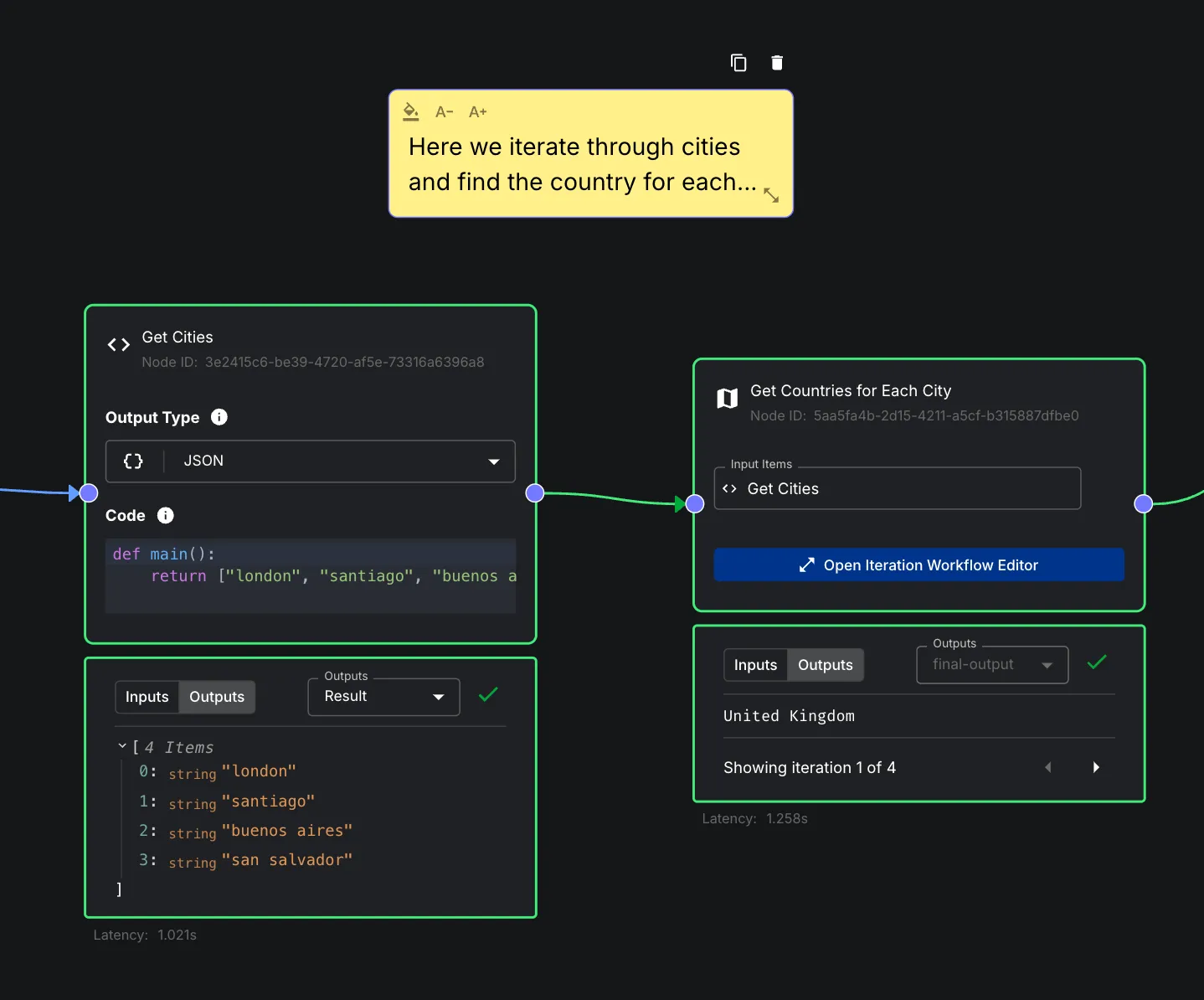Switch to Outputs tab of iteration node
This screenshot has height=1000, width=1204.
coord(826,665)
